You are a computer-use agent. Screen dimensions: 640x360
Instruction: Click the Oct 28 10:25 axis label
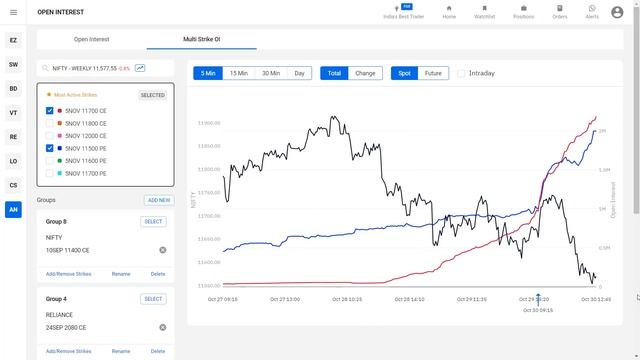click(347, 299)
